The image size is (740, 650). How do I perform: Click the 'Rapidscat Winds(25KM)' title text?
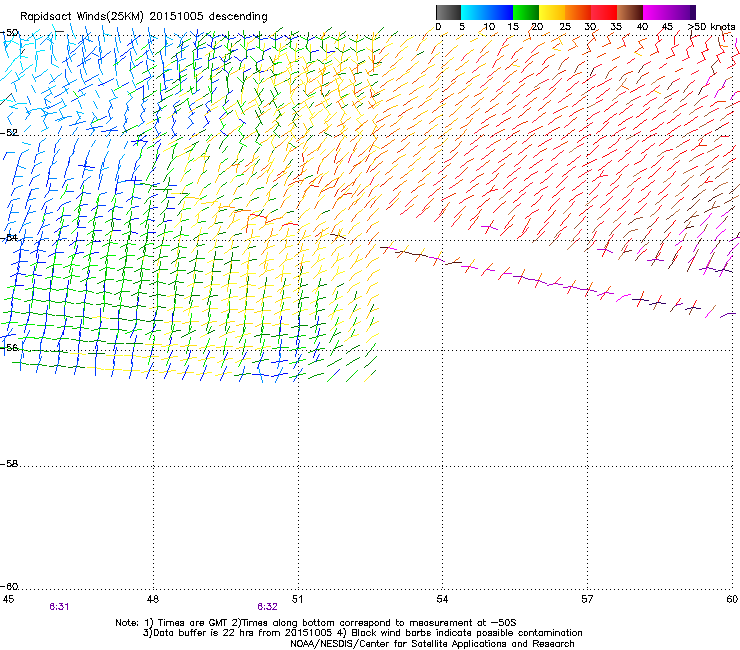point(82,17)
